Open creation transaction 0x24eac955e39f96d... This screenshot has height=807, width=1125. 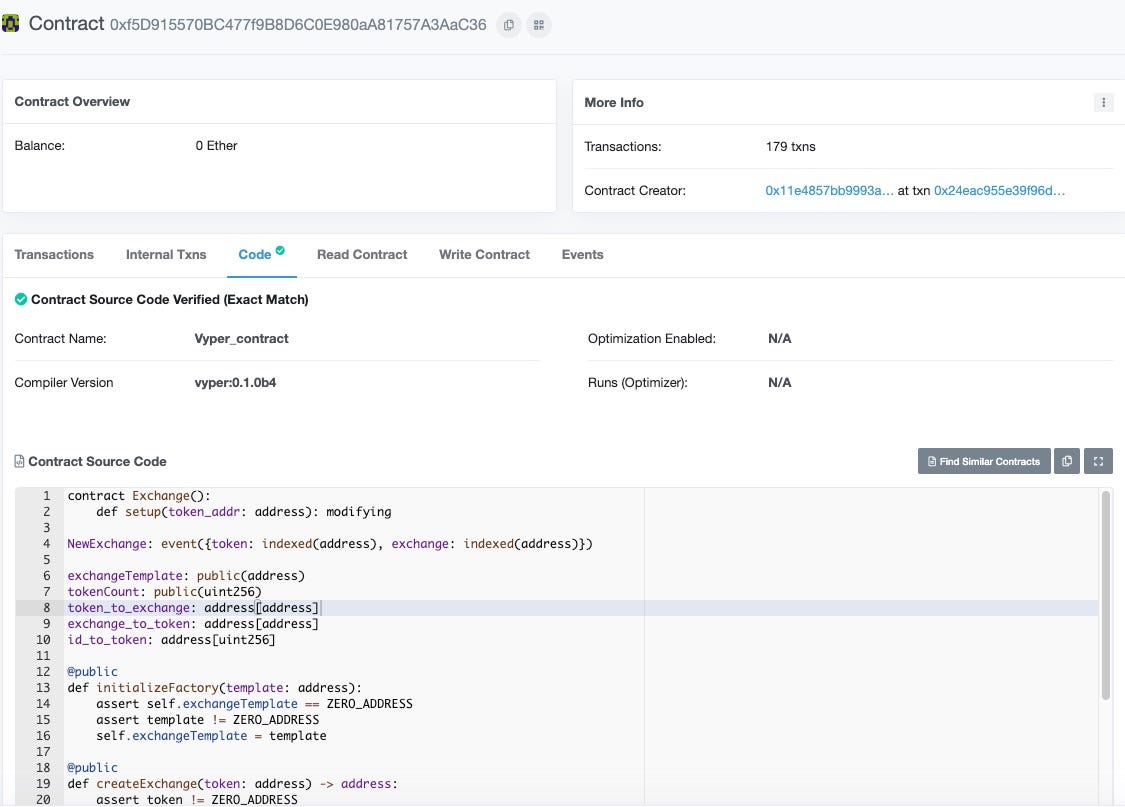tap(999, 191)
